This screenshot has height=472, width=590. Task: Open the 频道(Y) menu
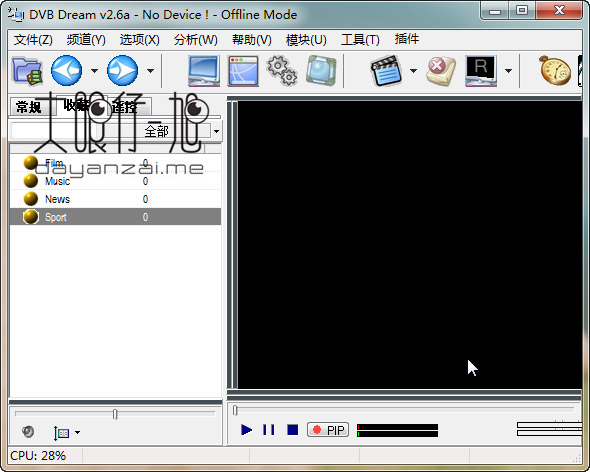[86, 39]
